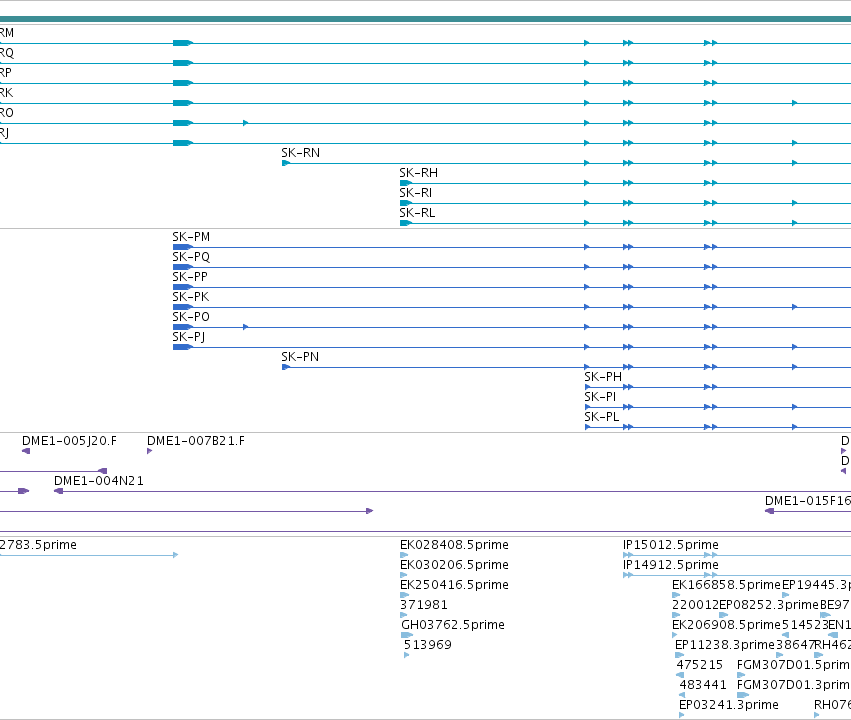
Task: Select the purple arrow under DME1-007B21.F
Action: point(150,451)
